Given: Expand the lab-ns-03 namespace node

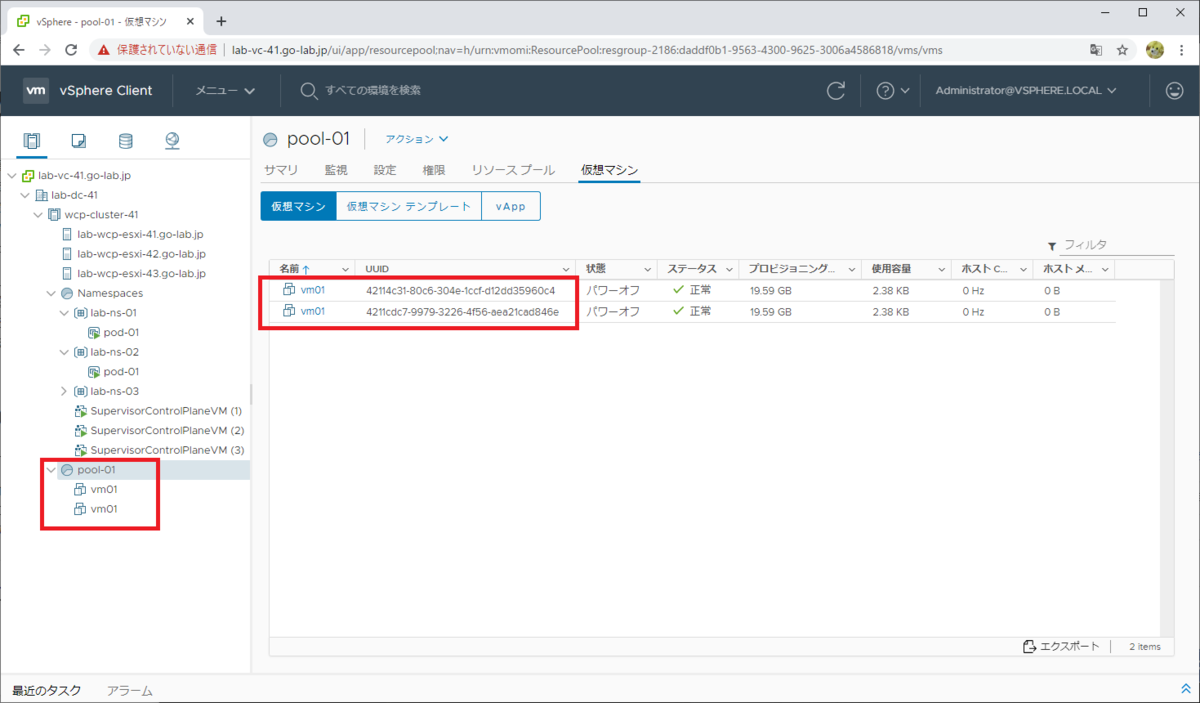Looking at the screenshot, I should (x=64, y=391).
